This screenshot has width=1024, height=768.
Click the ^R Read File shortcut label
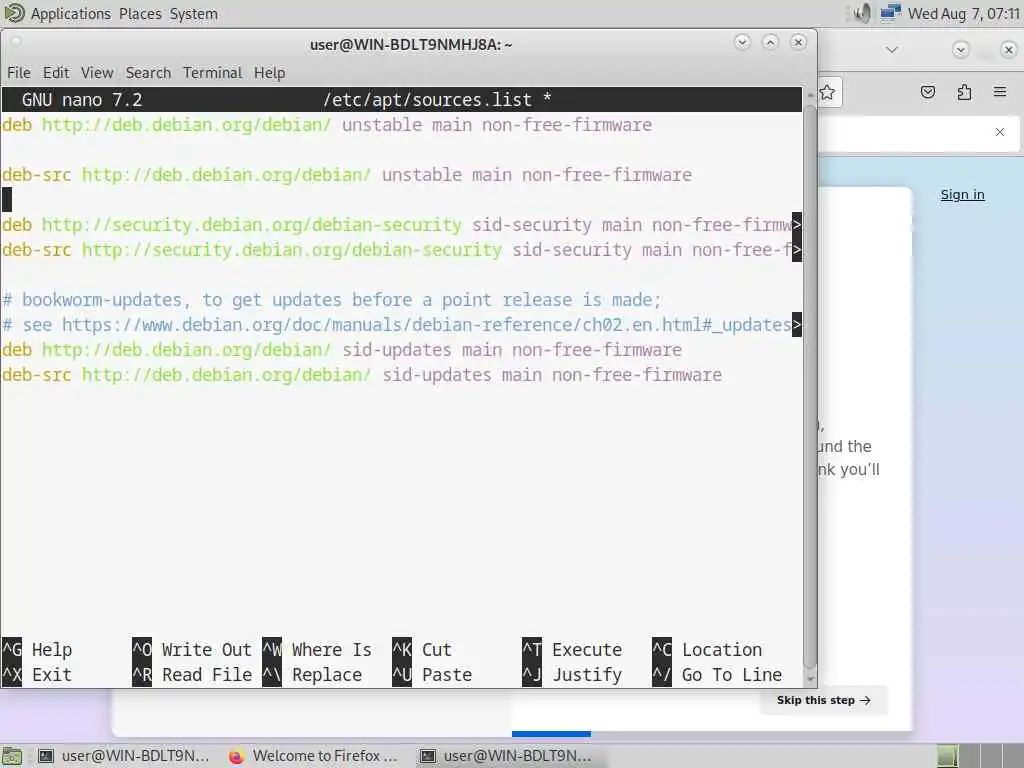[x=191, y=675]
